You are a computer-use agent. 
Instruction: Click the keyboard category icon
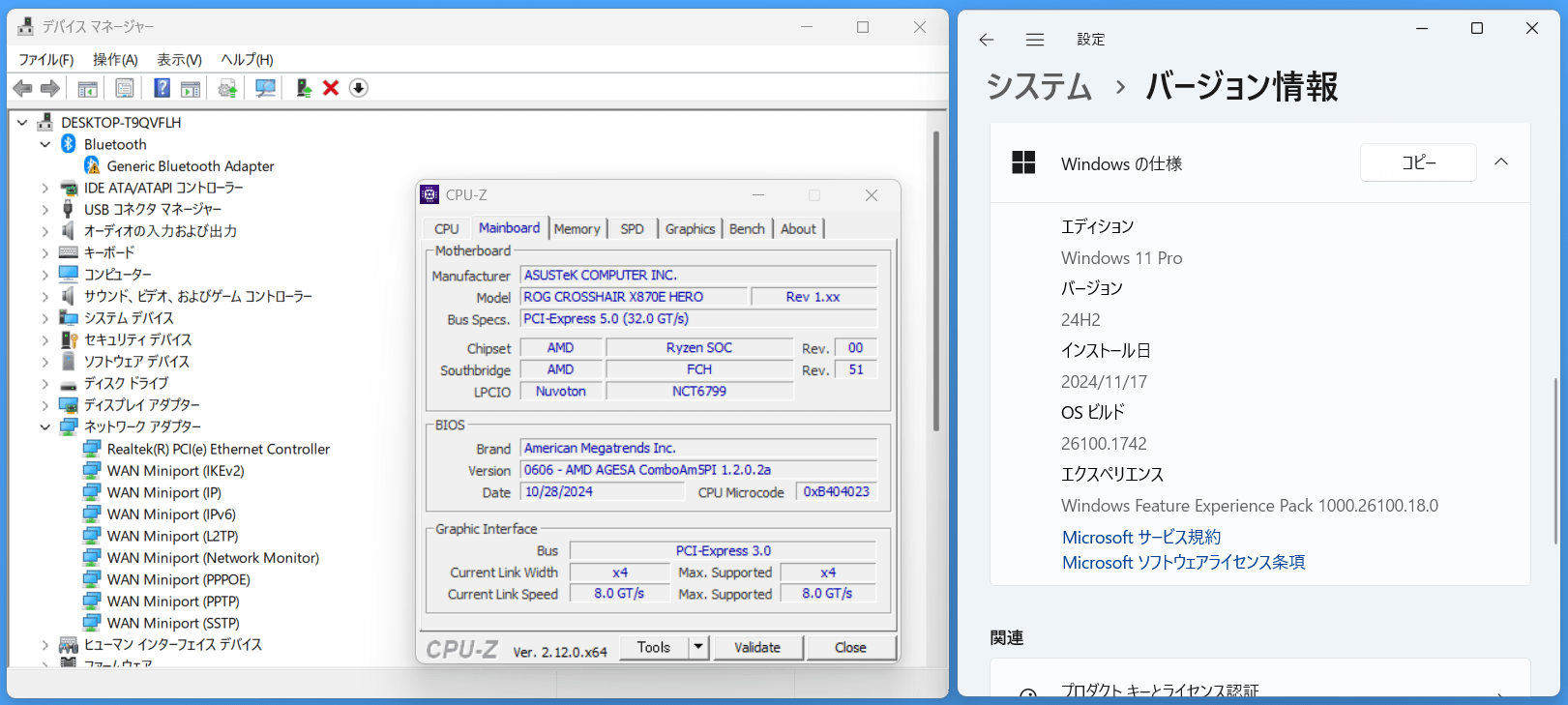tap(69, 252)
